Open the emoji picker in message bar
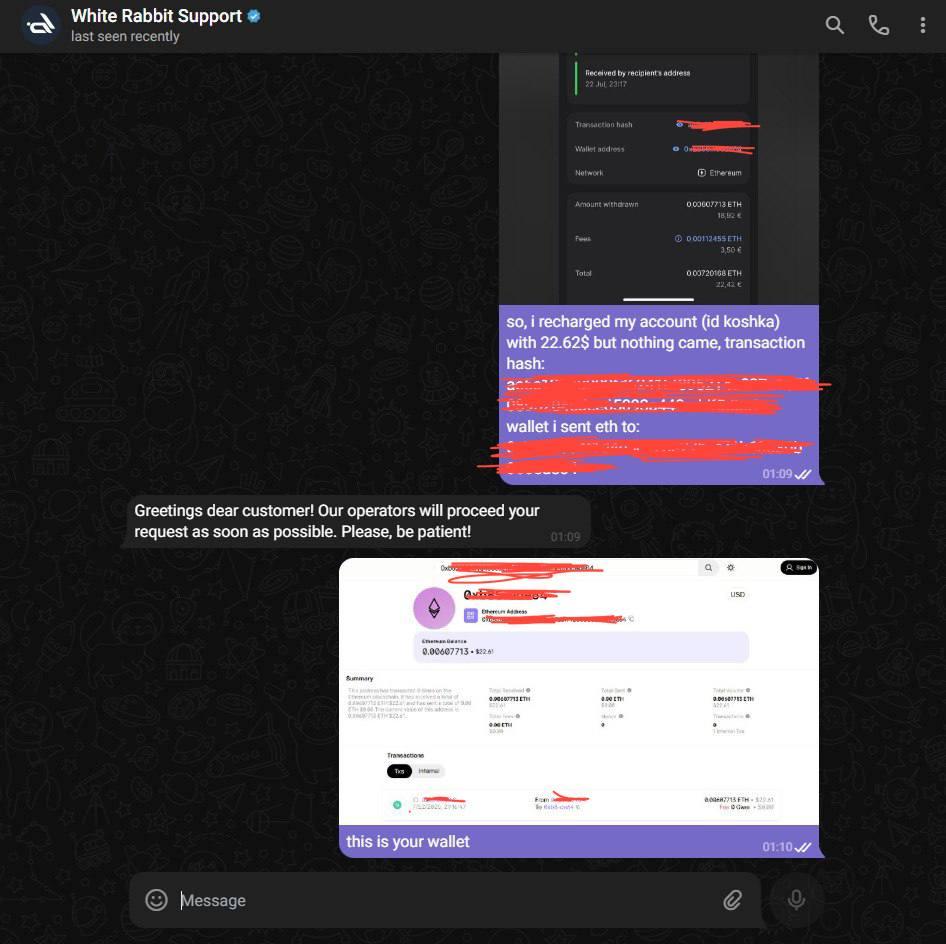946x944 pixels. [156, 900]
